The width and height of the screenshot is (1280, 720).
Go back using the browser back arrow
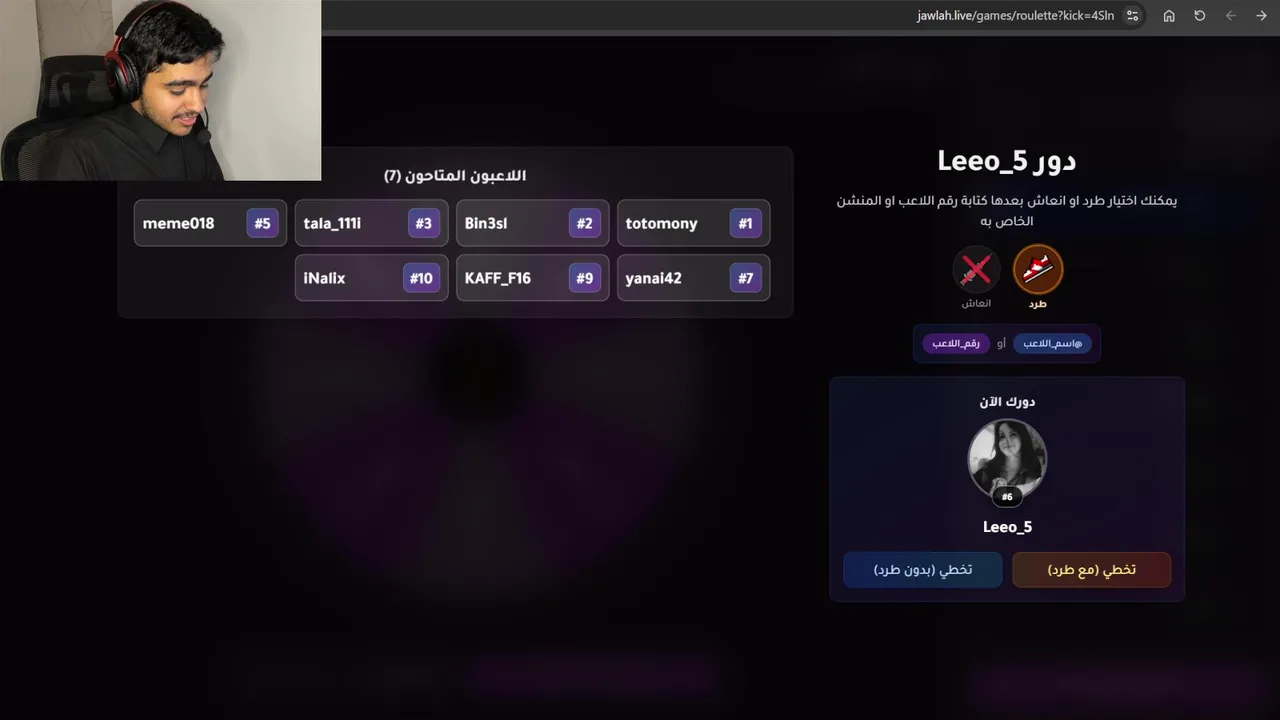coord(1231,16)
